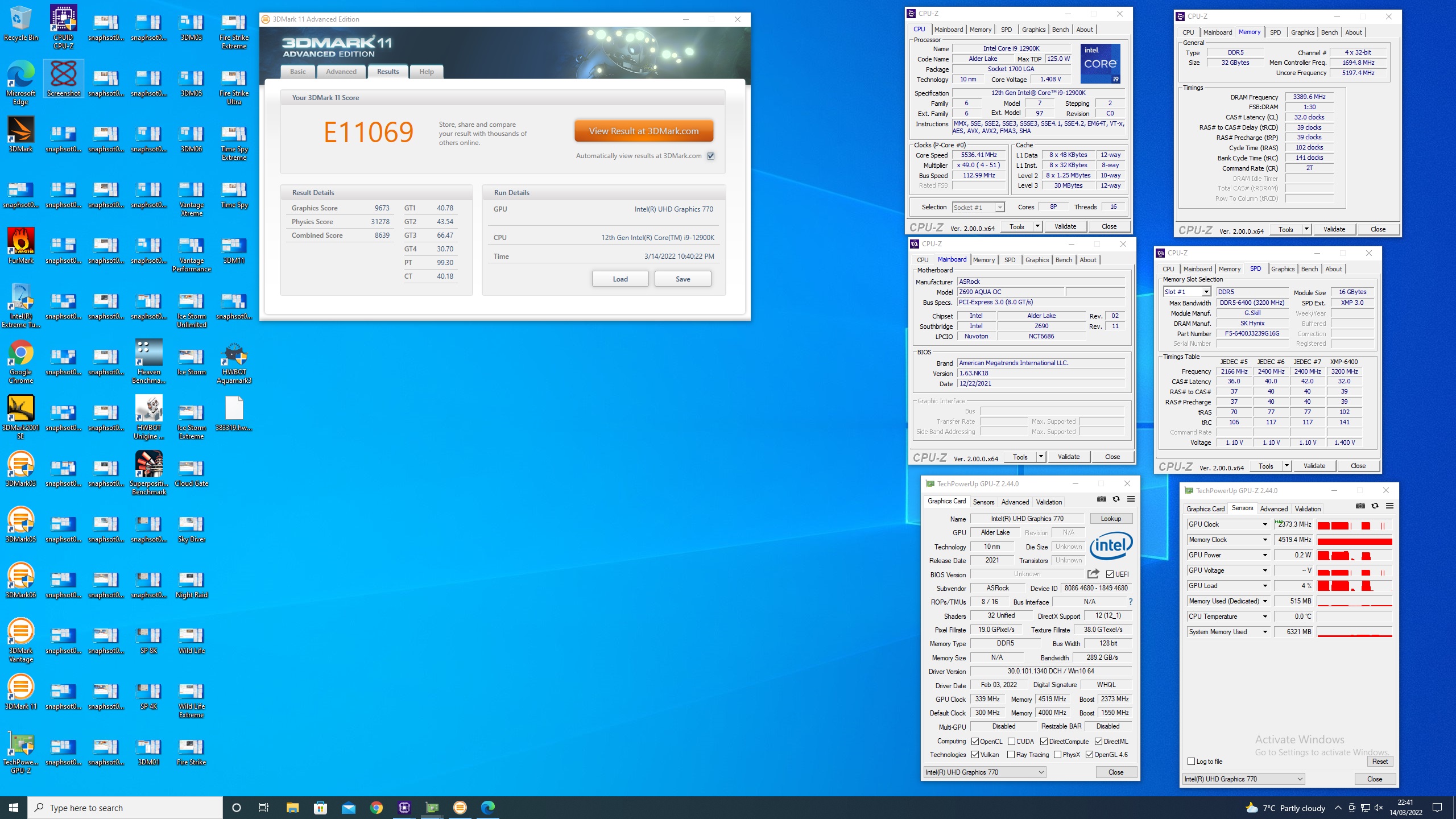Toggle DirectCompute checkbox in GPU-Z
This screenshot has height=819, width=1456.
1044,742
